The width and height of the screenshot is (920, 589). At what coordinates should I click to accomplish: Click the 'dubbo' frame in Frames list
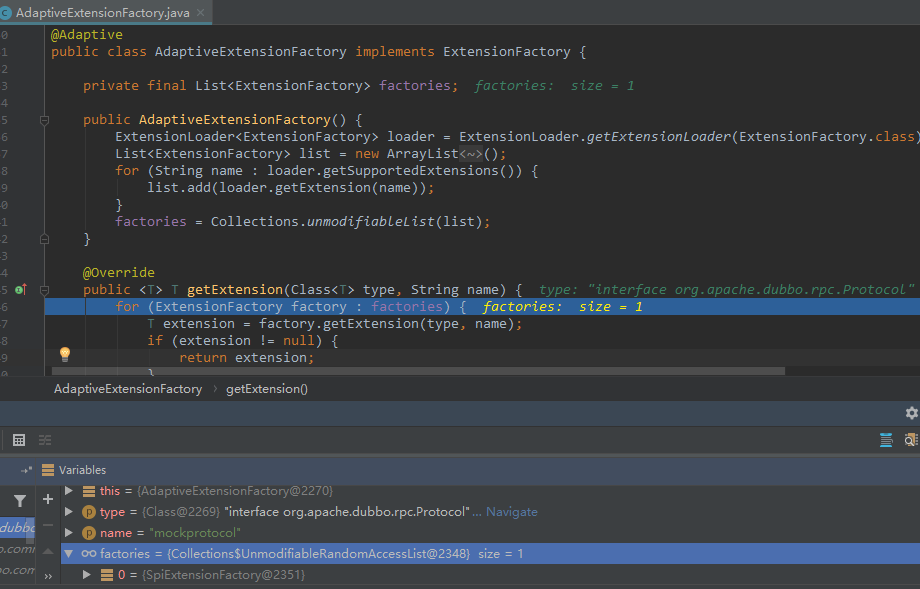tap(17, 527)
